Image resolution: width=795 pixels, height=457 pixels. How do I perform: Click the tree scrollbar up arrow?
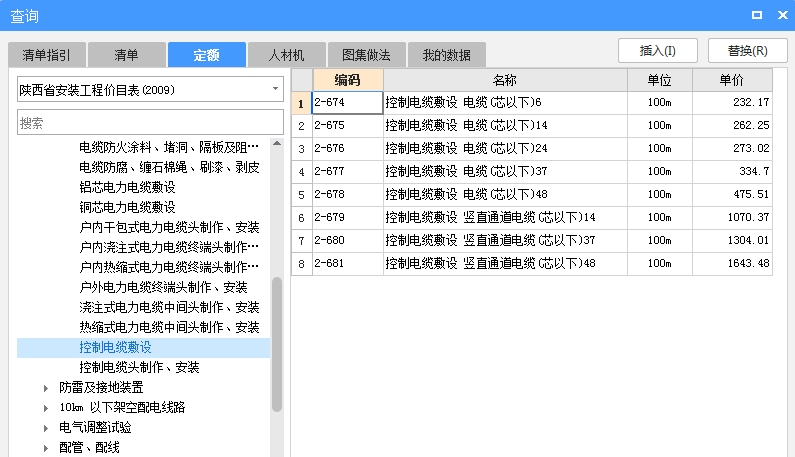coord(277,144)
